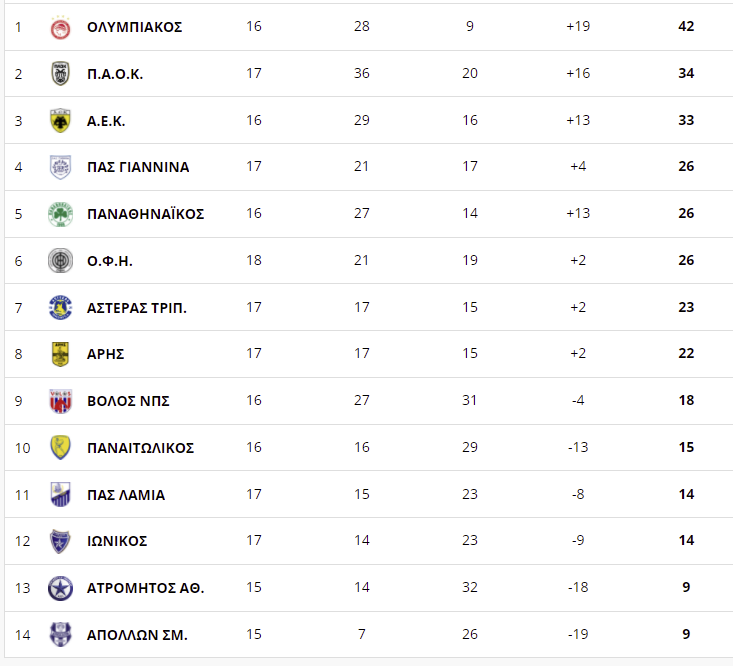
Task: Open the Atromitos star emblem
Action: (x=60, y=588)
